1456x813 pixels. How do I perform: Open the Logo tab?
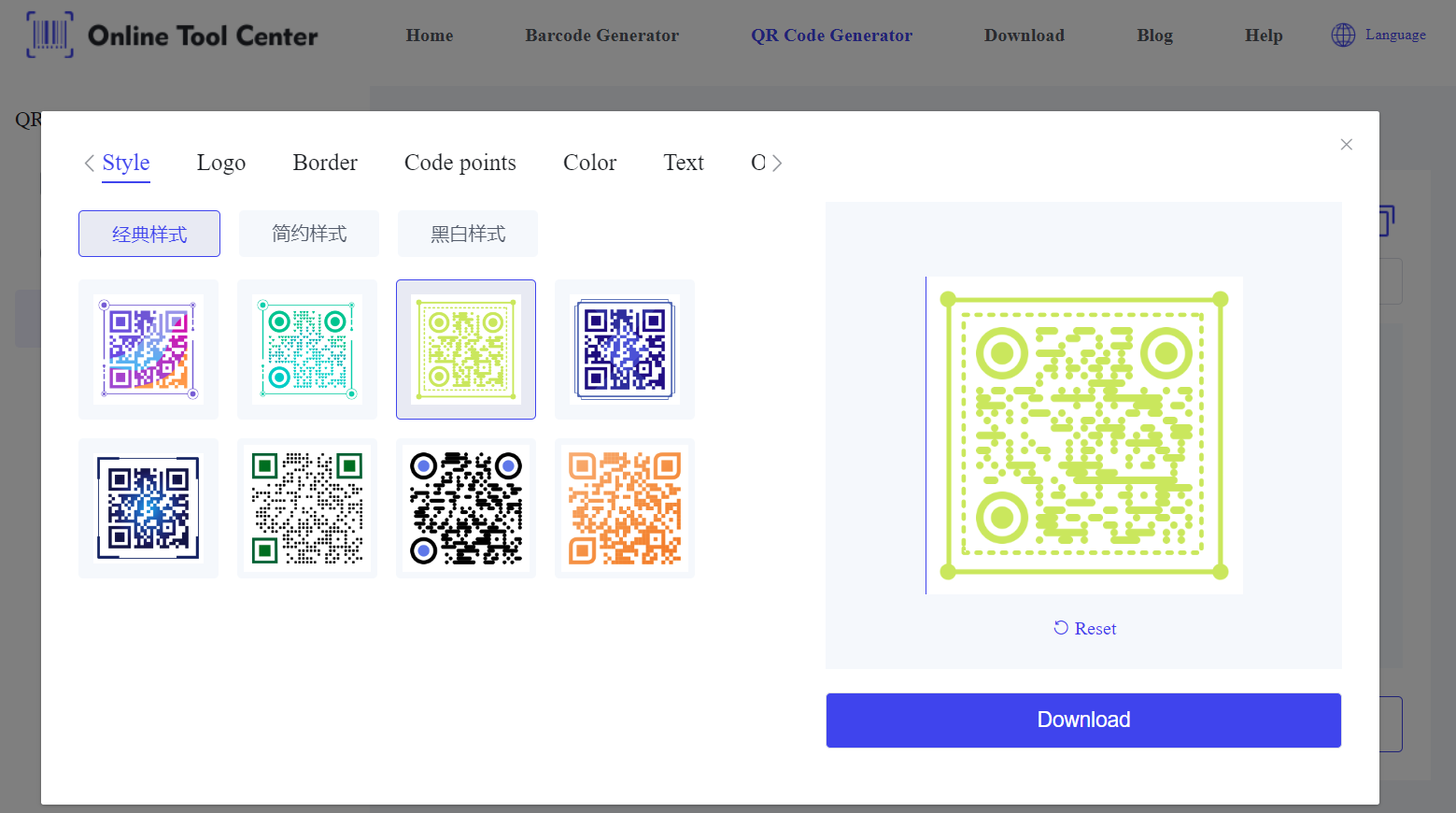(221, 163)
